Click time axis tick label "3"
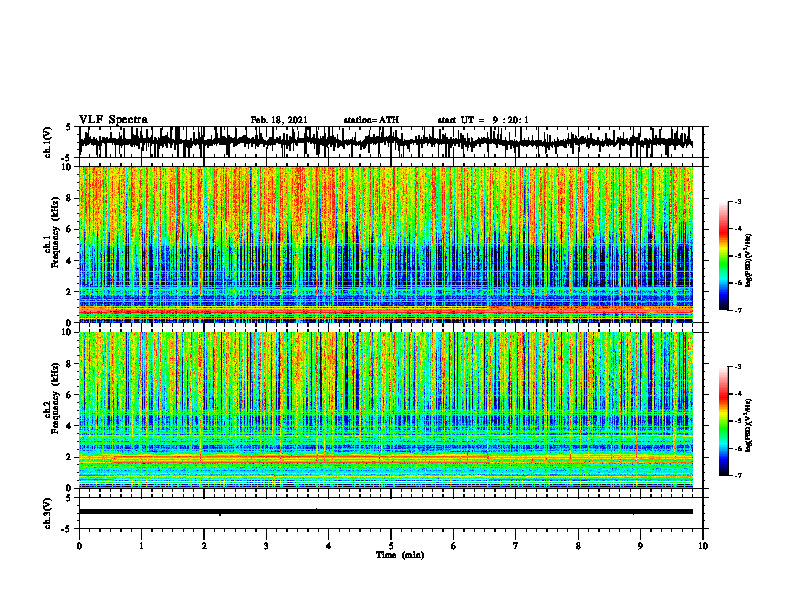Image resolution: width=792 pixels, height=612 pixels. coord(266,546)
